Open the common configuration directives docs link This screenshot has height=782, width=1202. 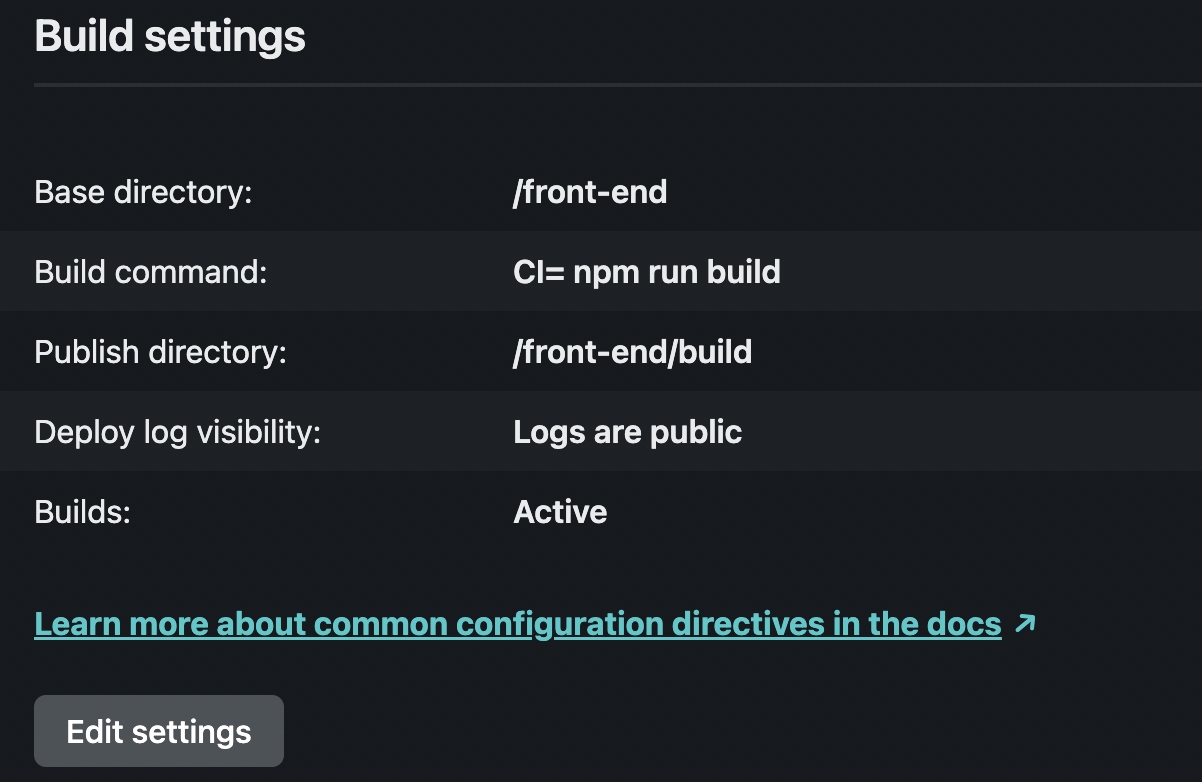(517, 624)
